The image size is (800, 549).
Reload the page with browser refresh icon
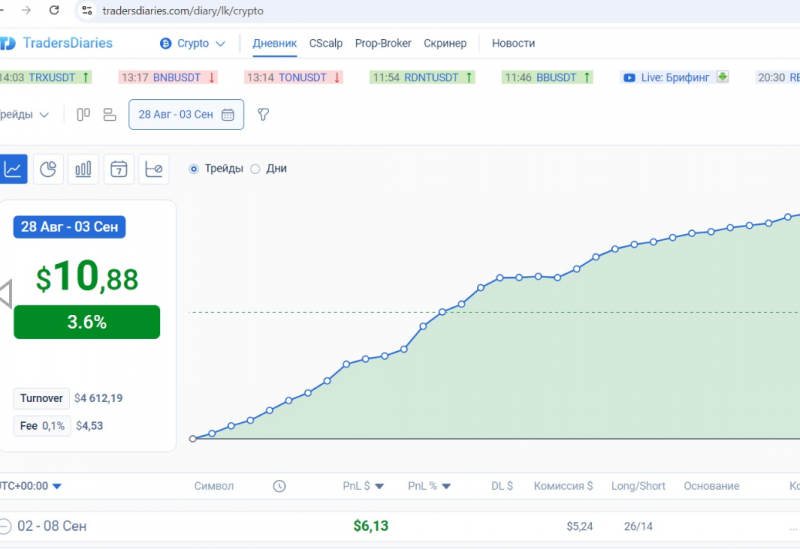(54, 10)
